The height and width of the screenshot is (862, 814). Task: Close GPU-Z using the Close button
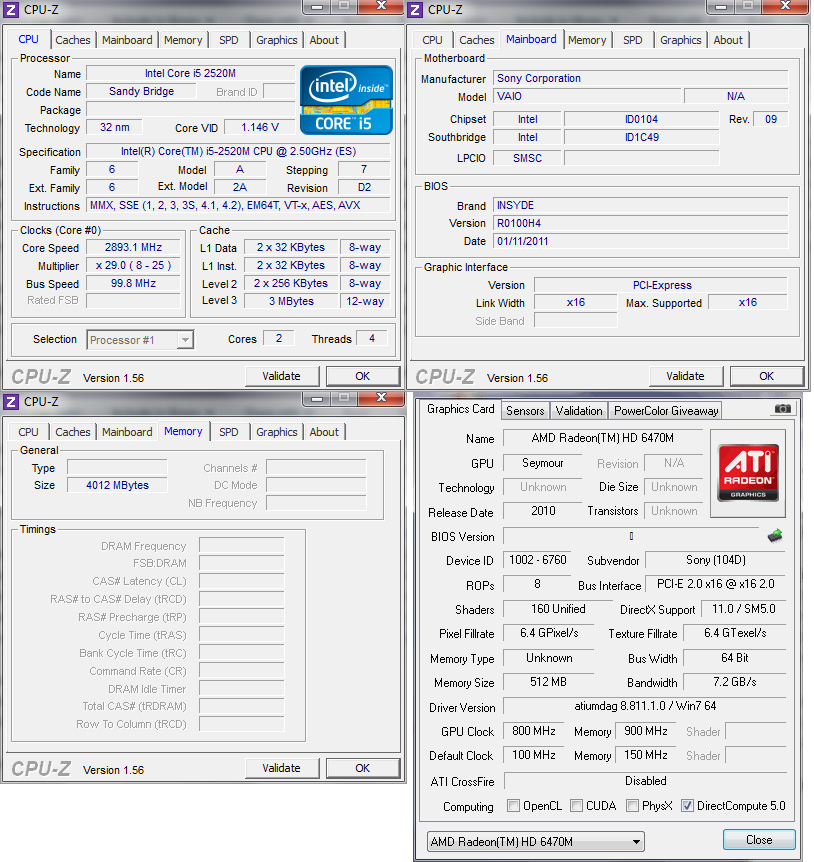759,840
